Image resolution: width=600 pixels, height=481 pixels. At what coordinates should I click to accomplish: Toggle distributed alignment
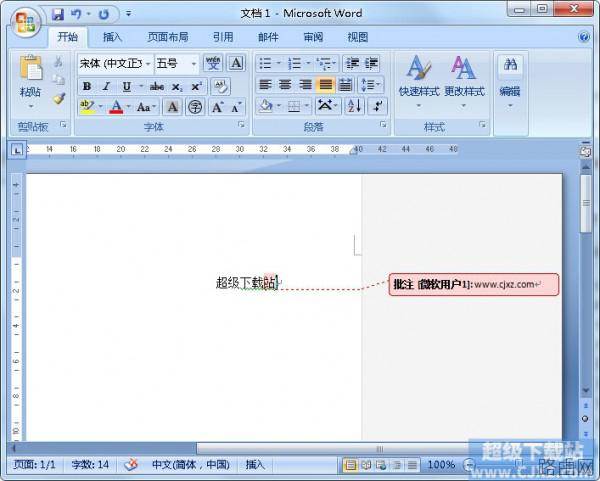pos(345,85)
